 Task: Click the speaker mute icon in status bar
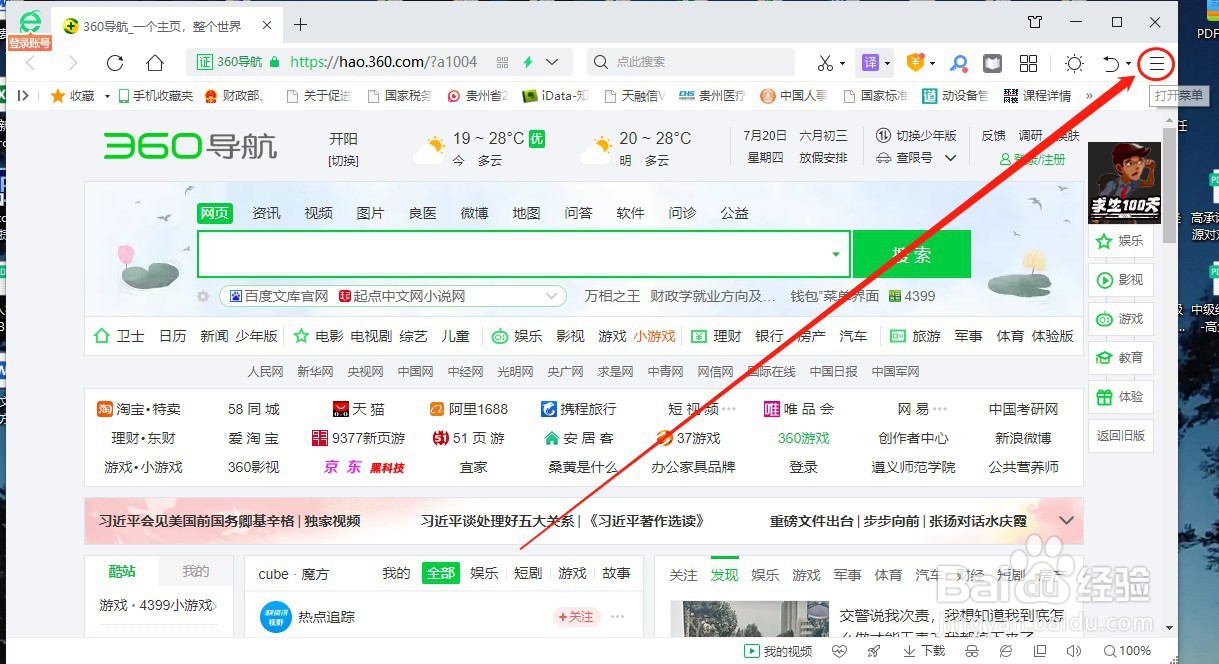[x=1071, y=651]
